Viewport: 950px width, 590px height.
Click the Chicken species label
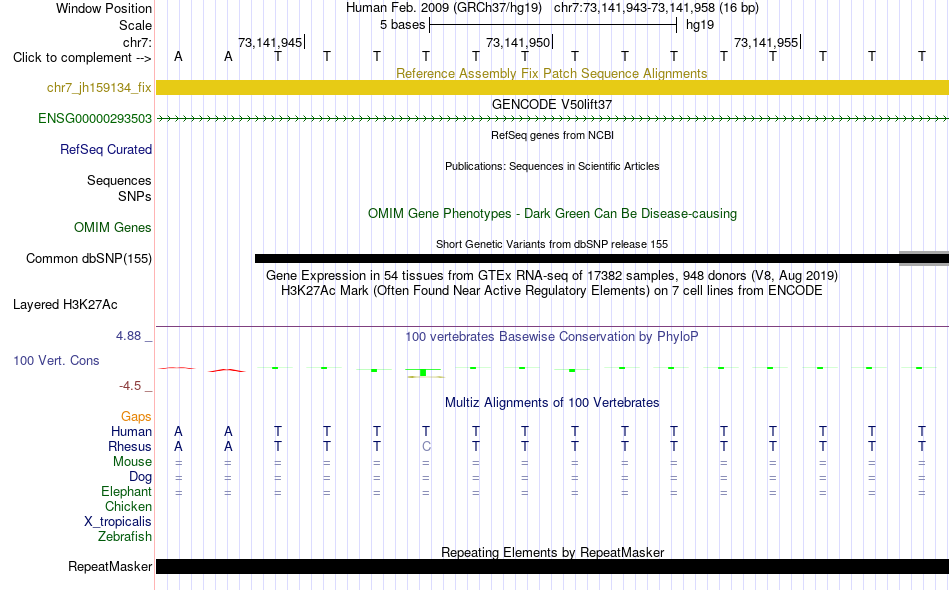pos(128,507)
